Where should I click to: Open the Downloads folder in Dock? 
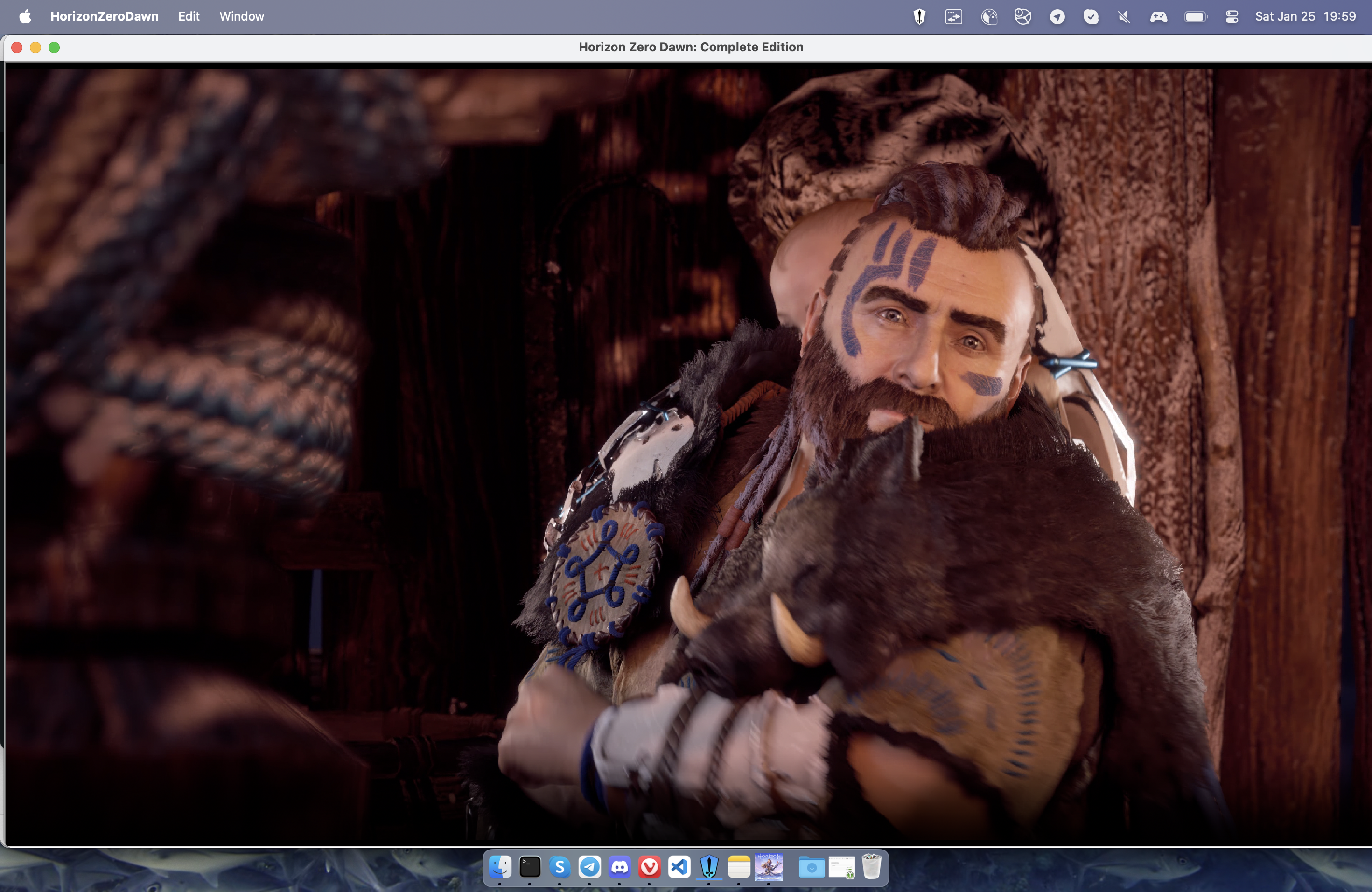coord(812,867)
